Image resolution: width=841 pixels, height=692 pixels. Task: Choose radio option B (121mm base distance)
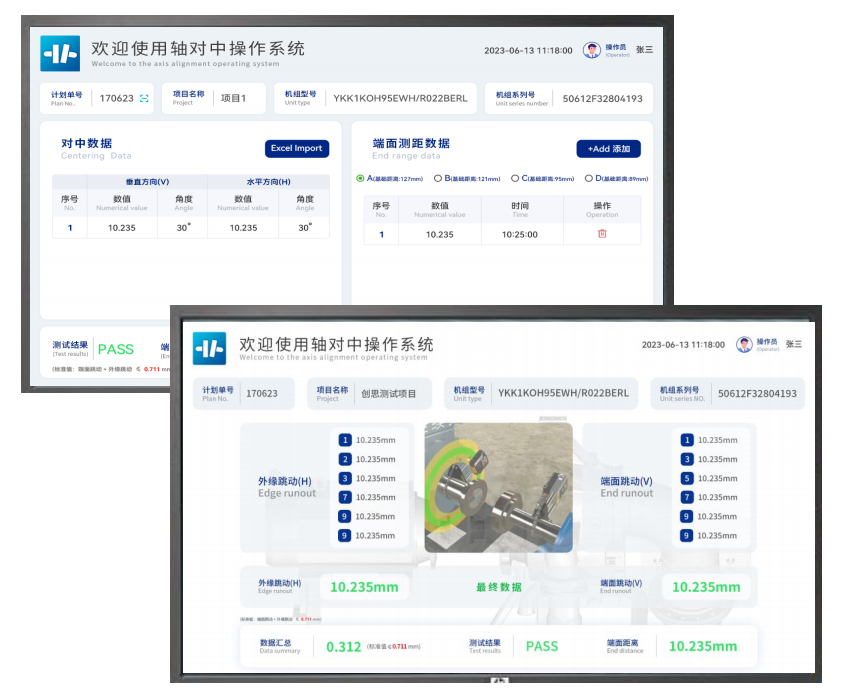(x=437, y=178)
